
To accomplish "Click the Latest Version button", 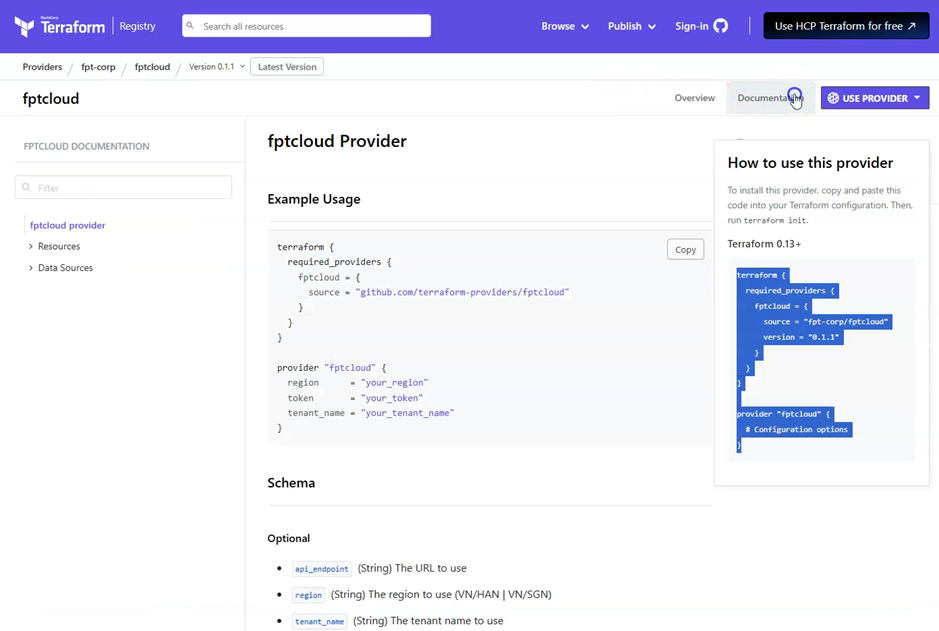I will pyautogui.click(x=287, y=67).
